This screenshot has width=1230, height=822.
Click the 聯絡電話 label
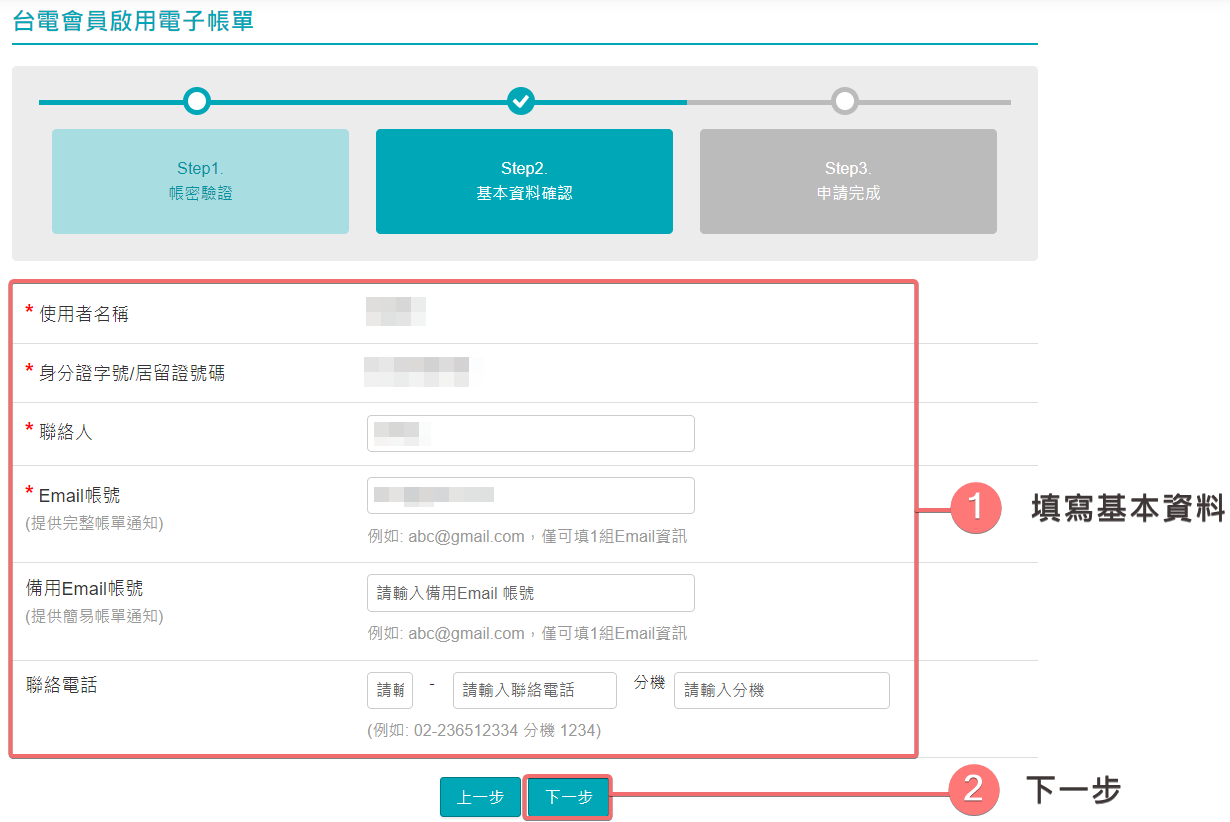pyautogui.click(x=62, y=686)
